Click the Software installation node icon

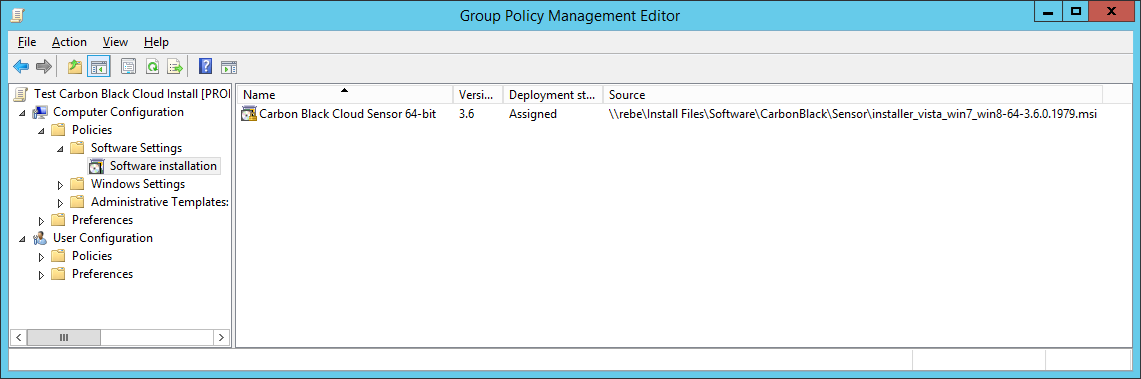pos(98,166)
